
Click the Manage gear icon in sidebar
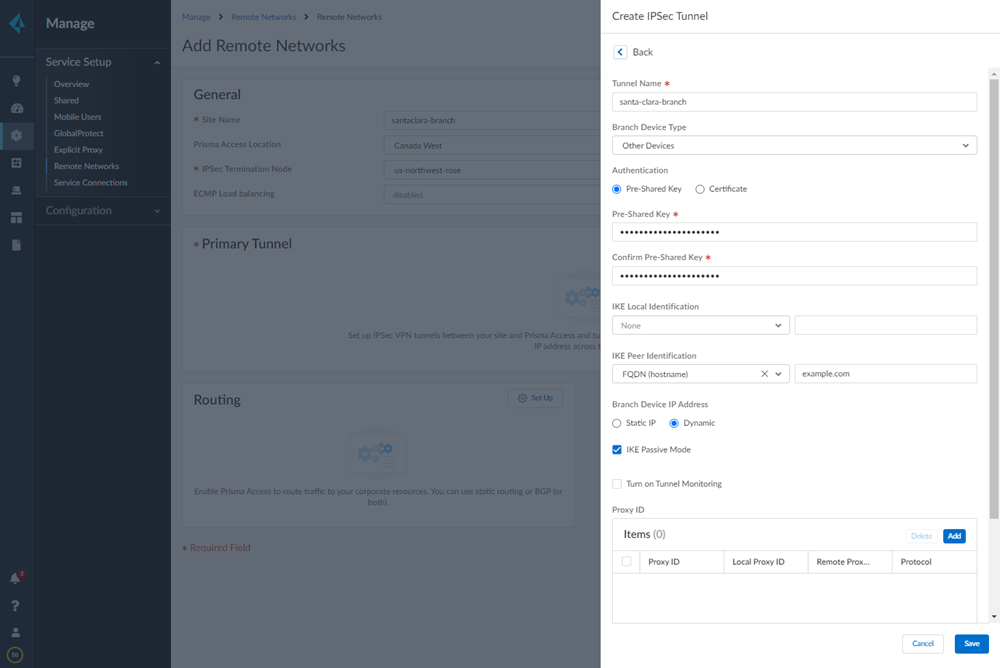(16, 135)
